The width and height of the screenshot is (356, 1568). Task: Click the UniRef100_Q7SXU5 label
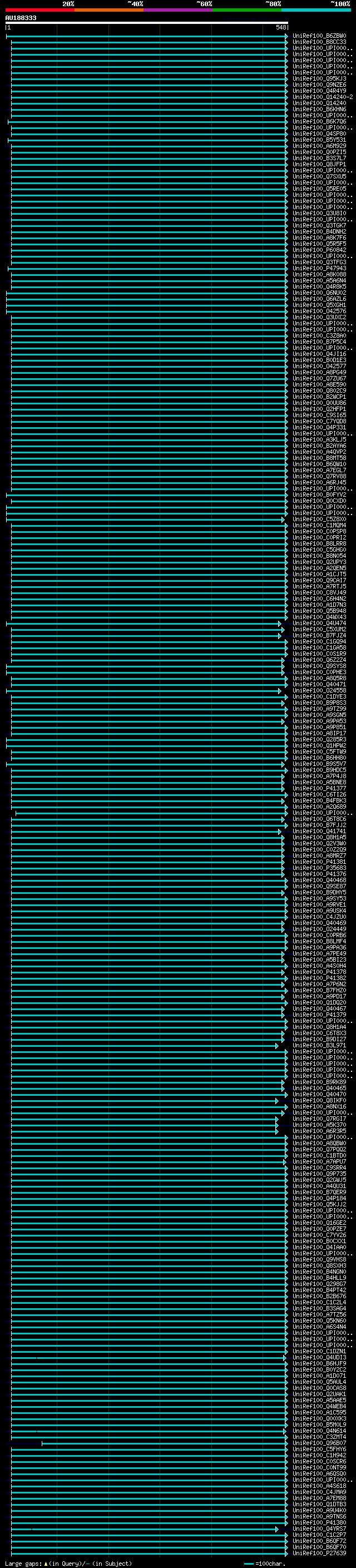coord(319,176)
